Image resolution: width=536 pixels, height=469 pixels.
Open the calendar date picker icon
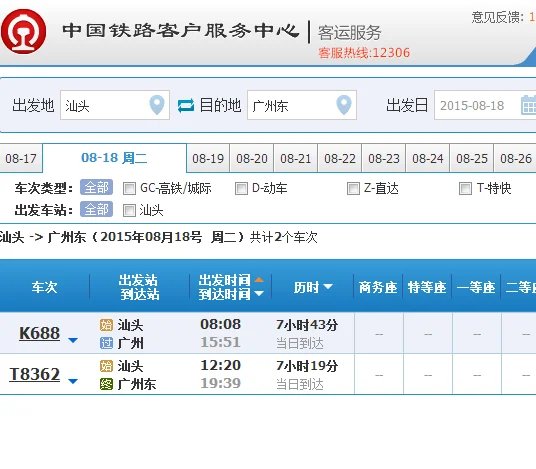pyautogui.click(x=528, y=105)
